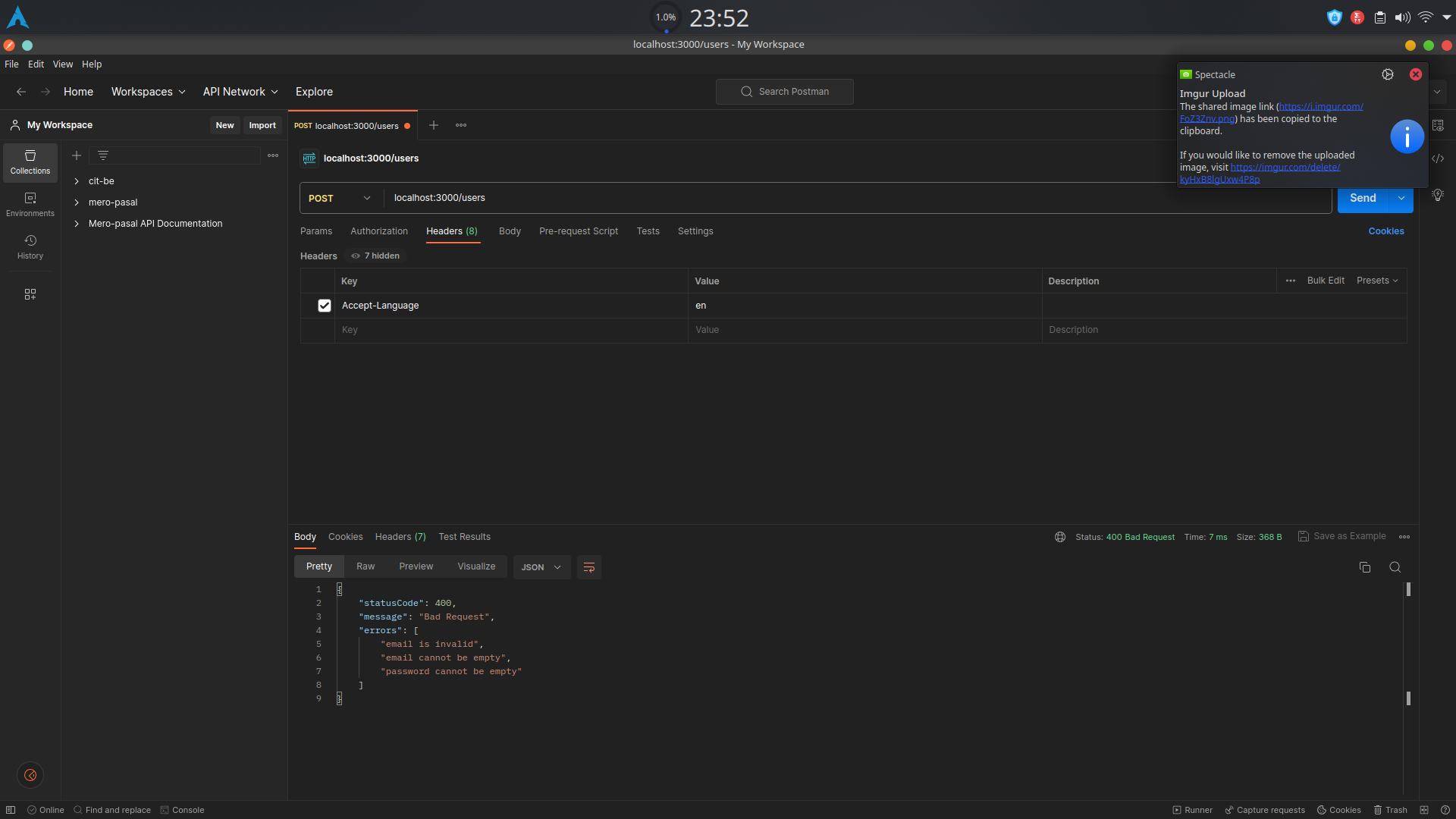Image resolution: width=1456 pixels, height=819 pixels.
Task: Click the Cookies link below the Send button
Action: (1385, 231)
